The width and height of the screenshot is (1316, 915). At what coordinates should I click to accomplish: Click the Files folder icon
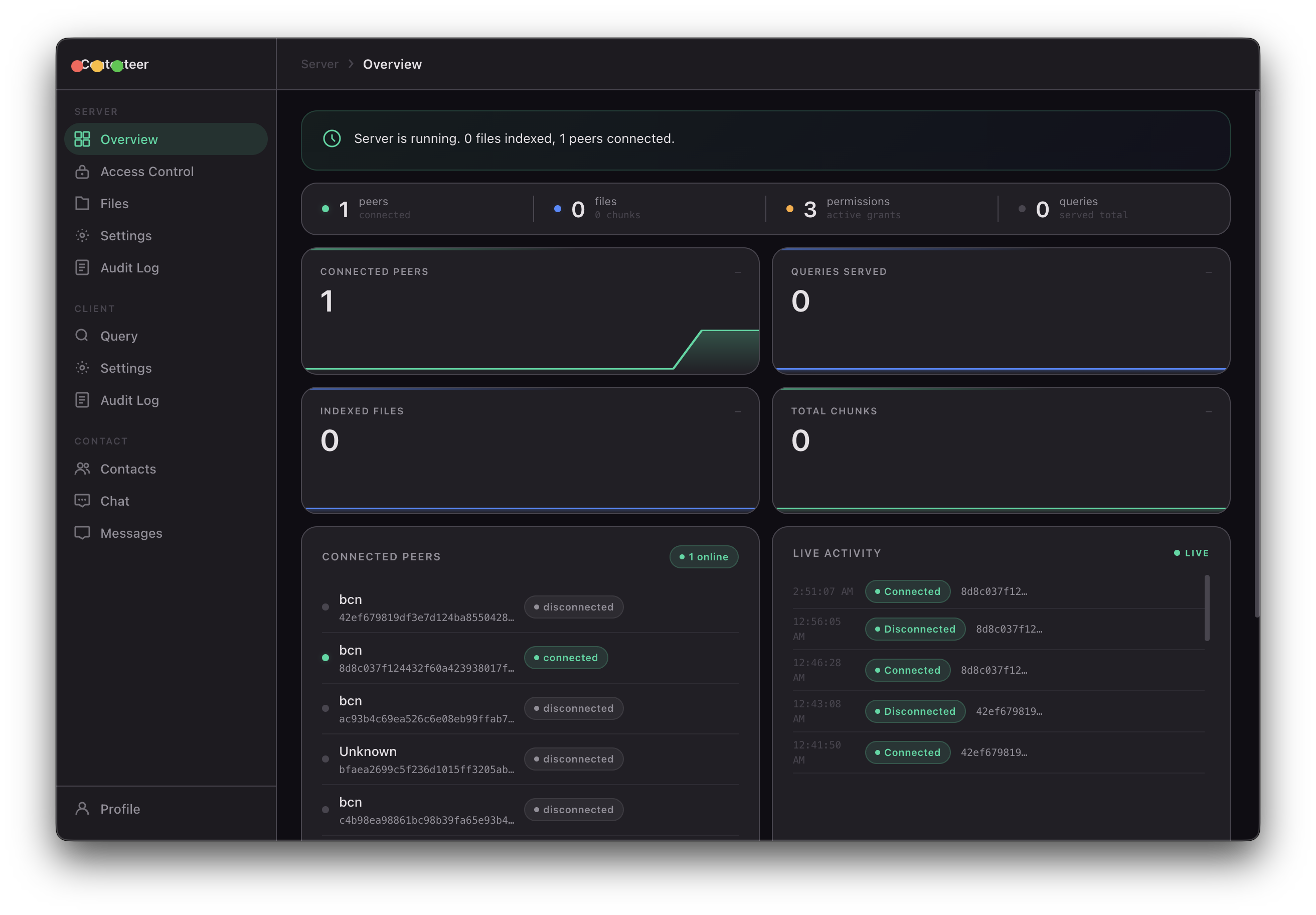(x=82, y=204)
